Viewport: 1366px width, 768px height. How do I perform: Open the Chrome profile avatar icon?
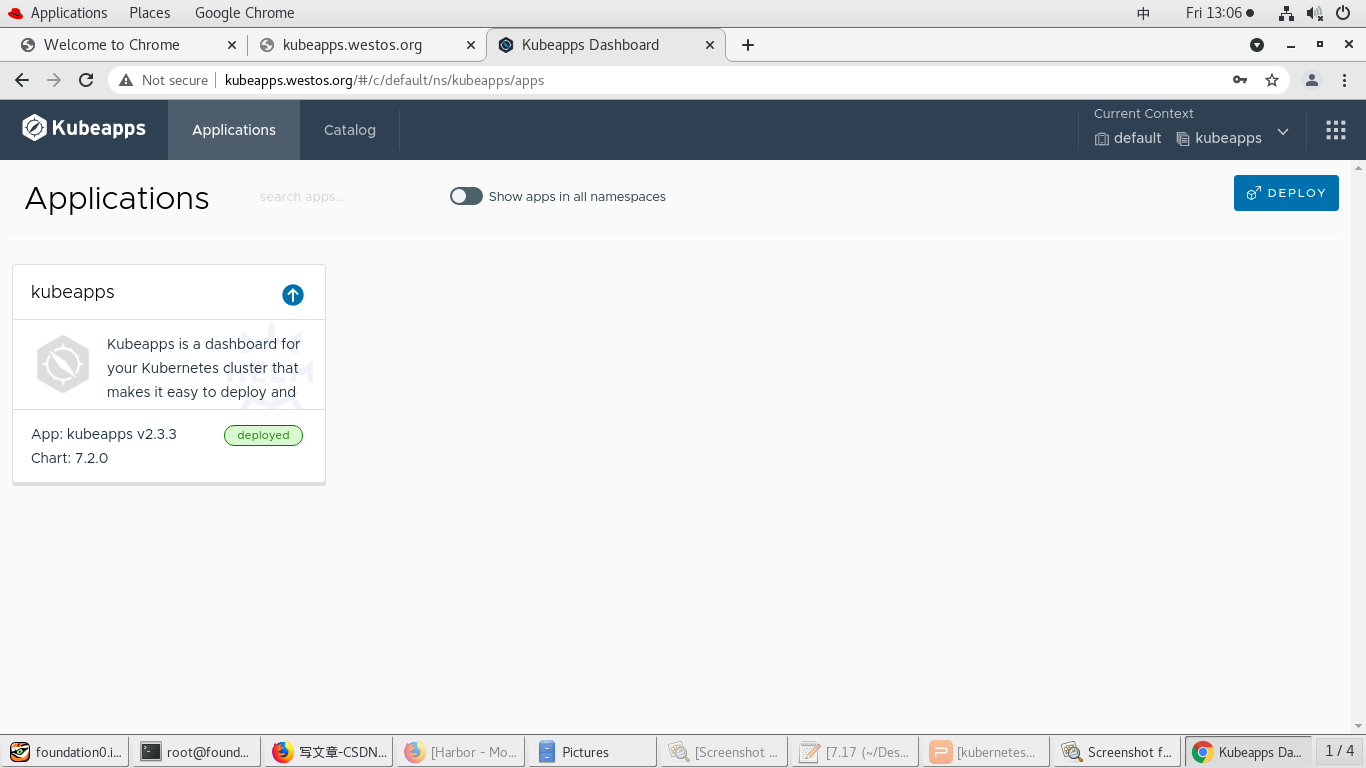[1312, 80]
